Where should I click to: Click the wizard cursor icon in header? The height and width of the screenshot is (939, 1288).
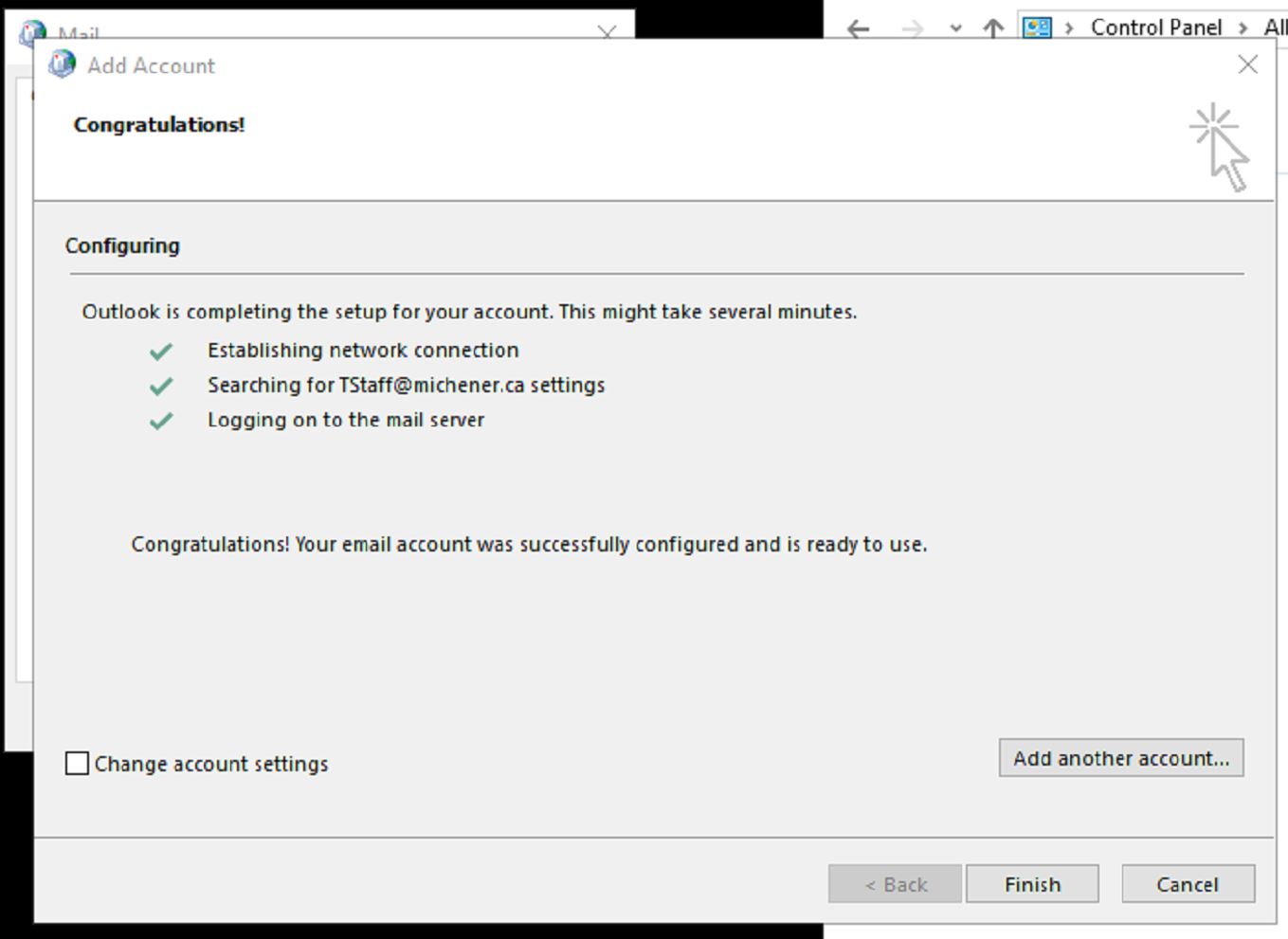tap(1220, 148)
